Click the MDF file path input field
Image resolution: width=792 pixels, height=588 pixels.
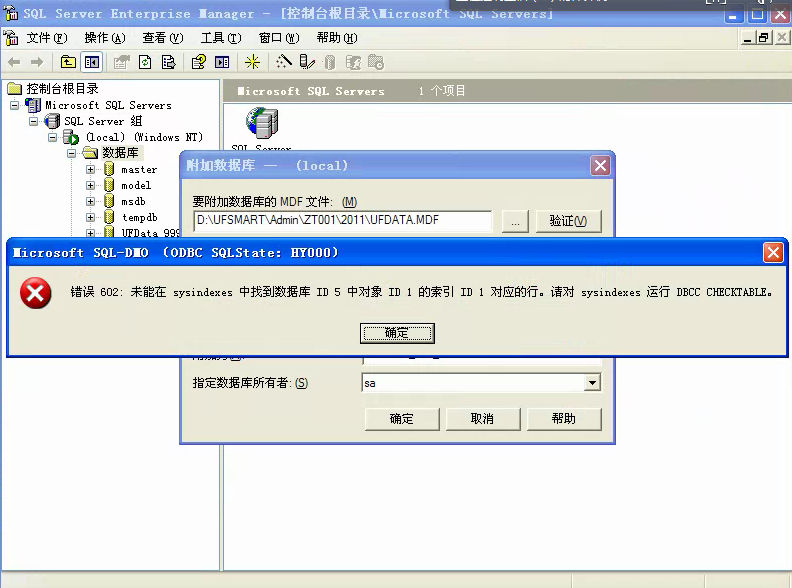click(x=342, y=221)
